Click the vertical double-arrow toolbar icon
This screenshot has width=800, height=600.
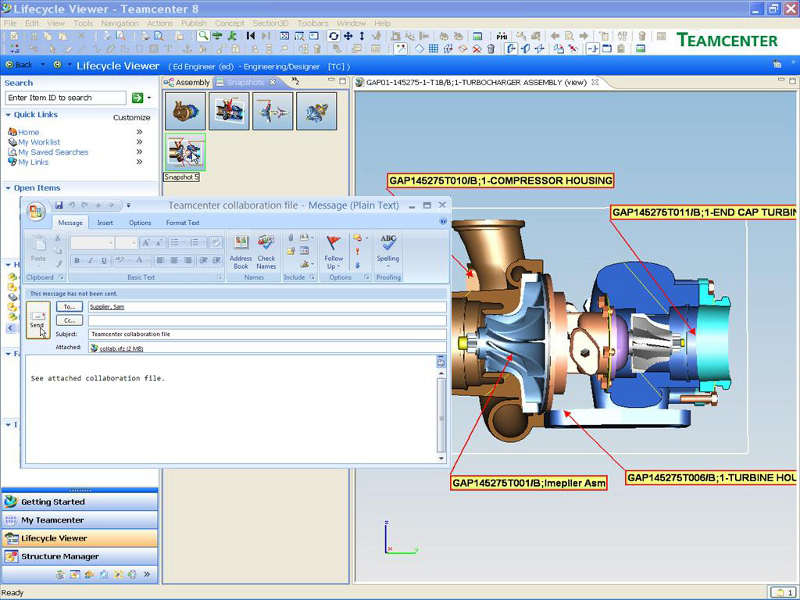point(362,36)
